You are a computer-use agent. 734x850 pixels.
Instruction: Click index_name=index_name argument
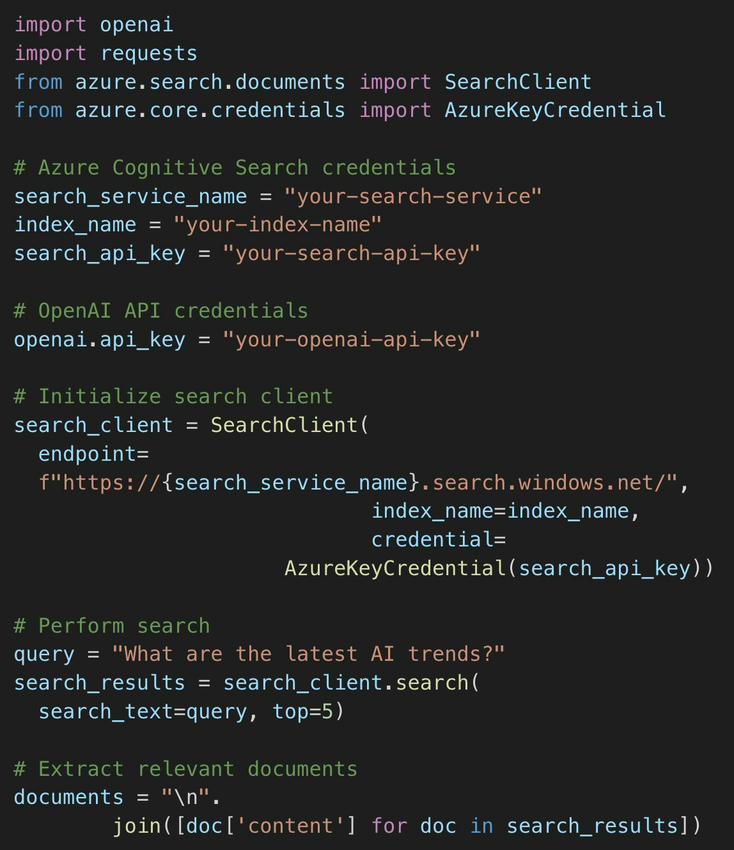(500, 511)
